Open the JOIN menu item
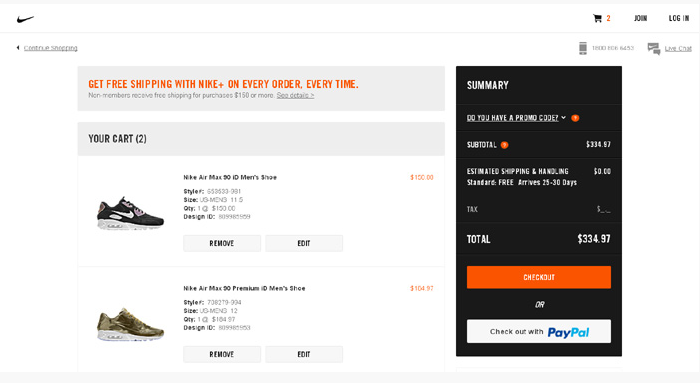The width and height of the screenshot is (700, 383). pyautogui.click(x=640, y=18)
